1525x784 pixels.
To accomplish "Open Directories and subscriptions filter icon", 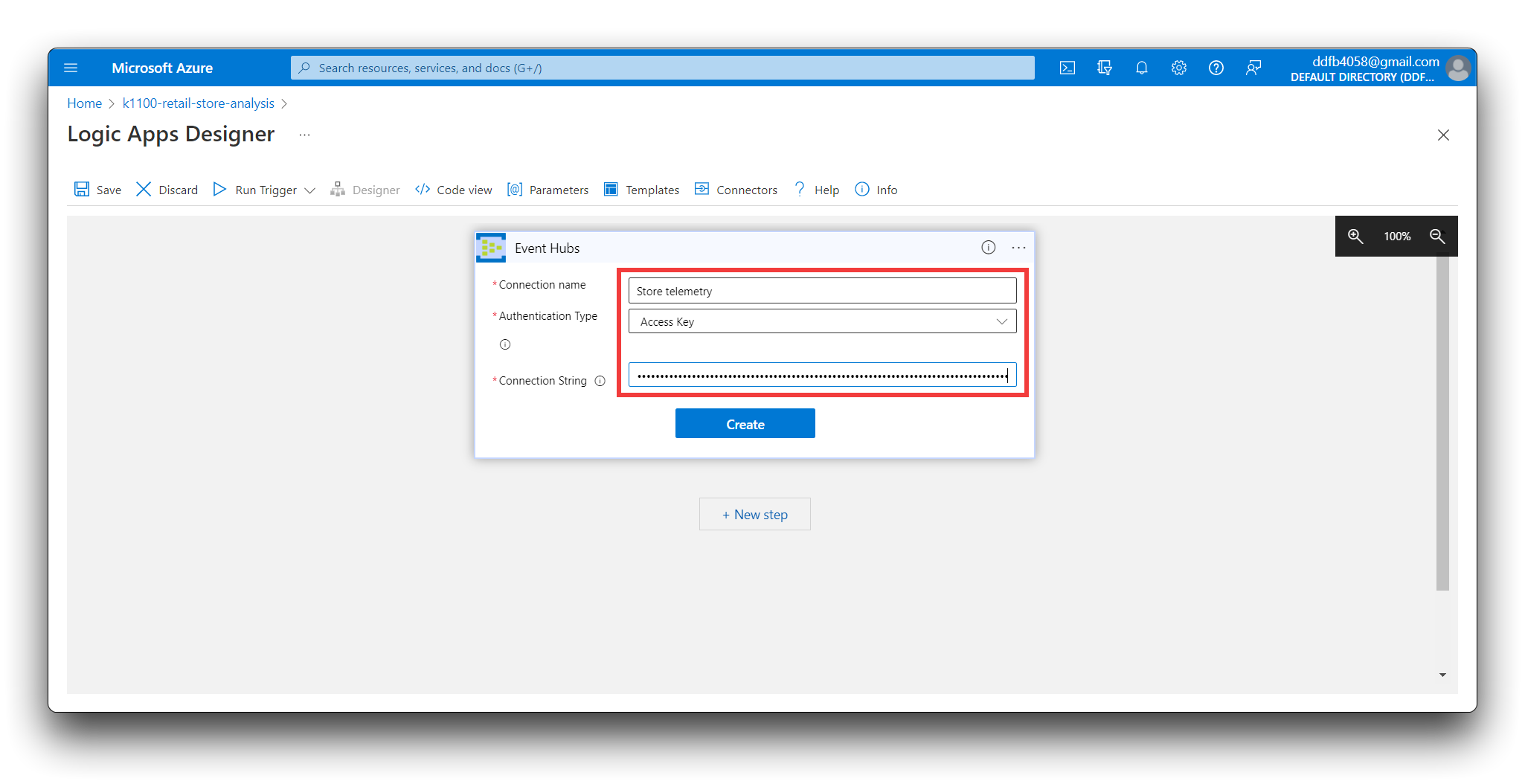I will click(1104, 68).
